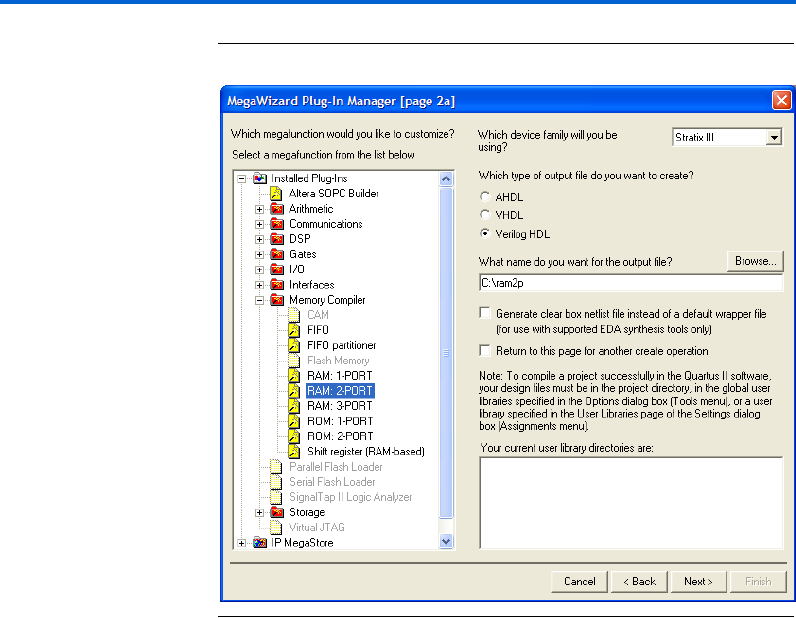The width and height of the screenshot is (796, 618).
Task: Expand the Interfaces category
Action: point(259,285)
